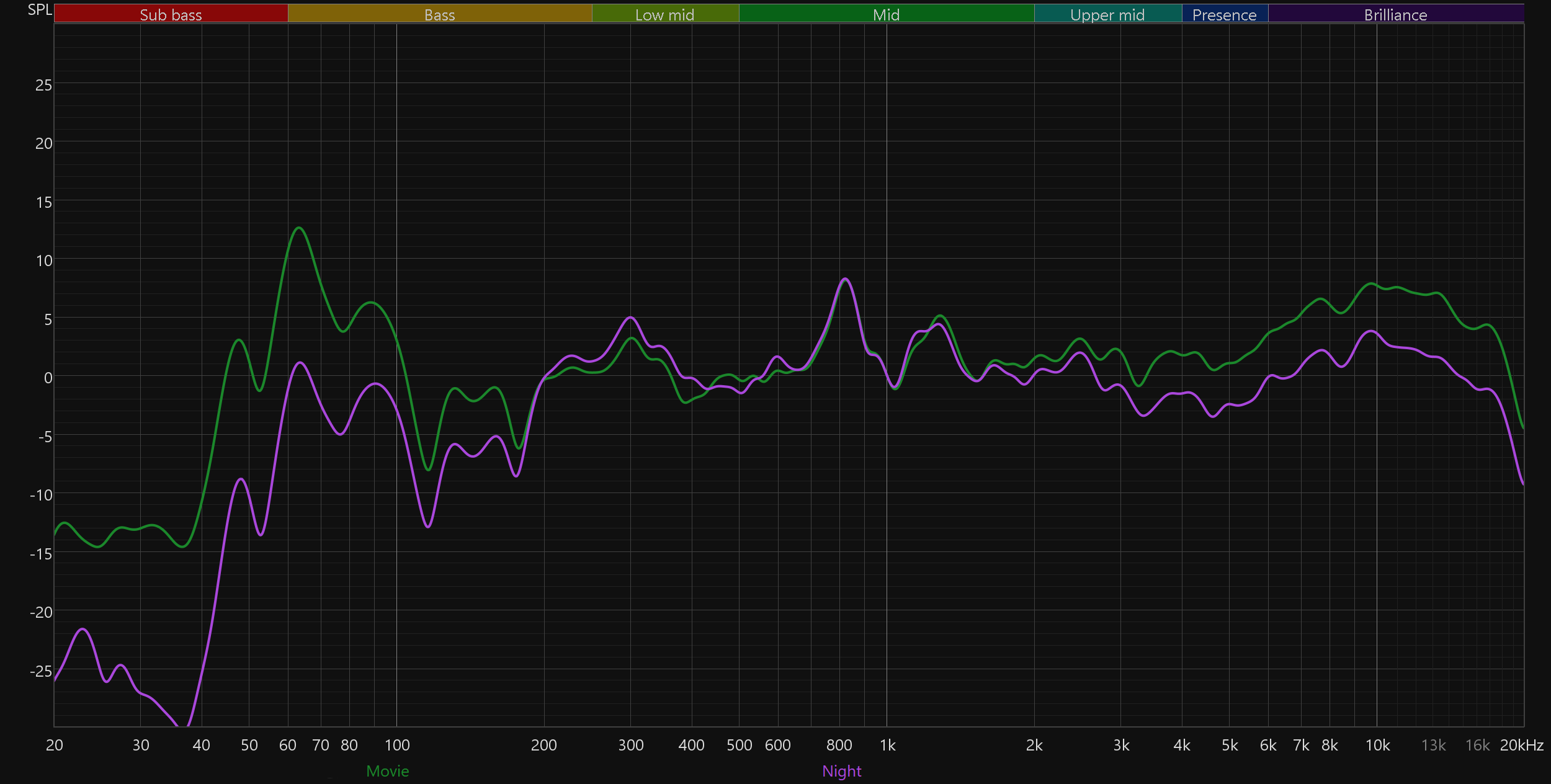The width and height of the screenshot is (1551, 784).
Task: Click the 20kHz frequency axis label
Action: pyautogui.click(x=1521, y=745)
